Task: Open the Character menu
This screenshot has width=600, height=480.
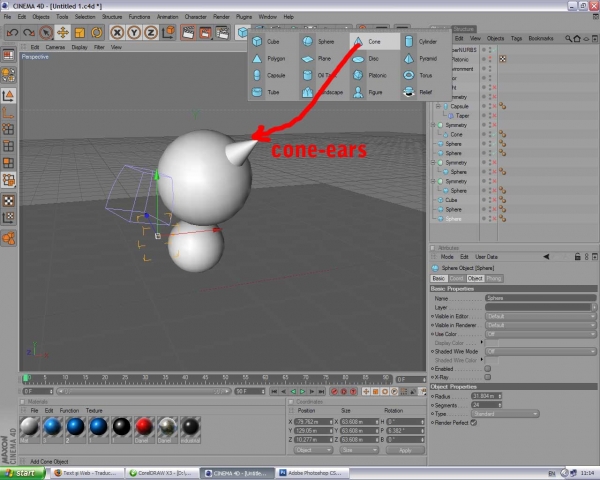Action: (x=196, y=17)
